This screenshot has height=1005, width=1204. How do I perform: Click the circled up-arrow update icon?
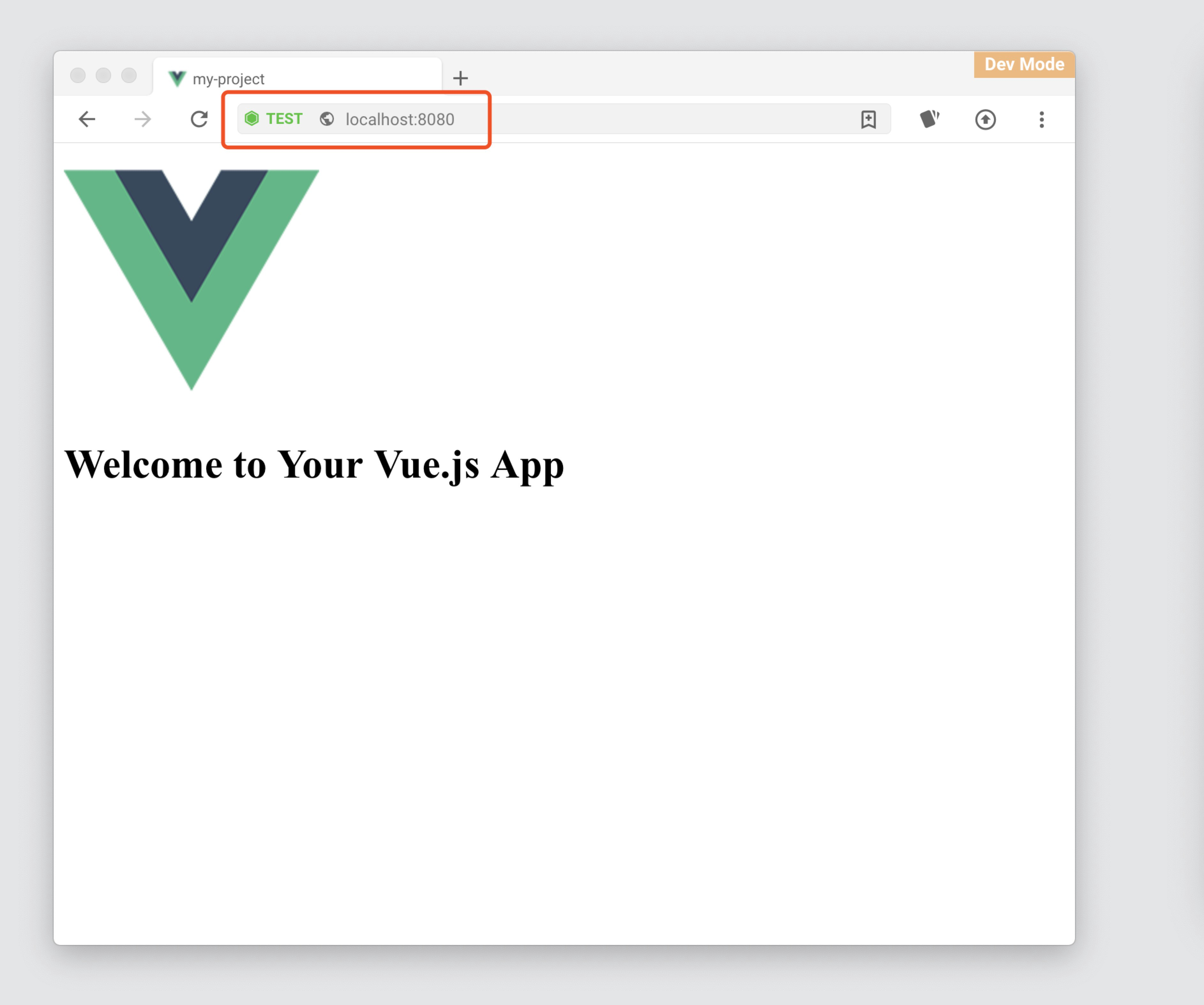(x=986, y=119)
